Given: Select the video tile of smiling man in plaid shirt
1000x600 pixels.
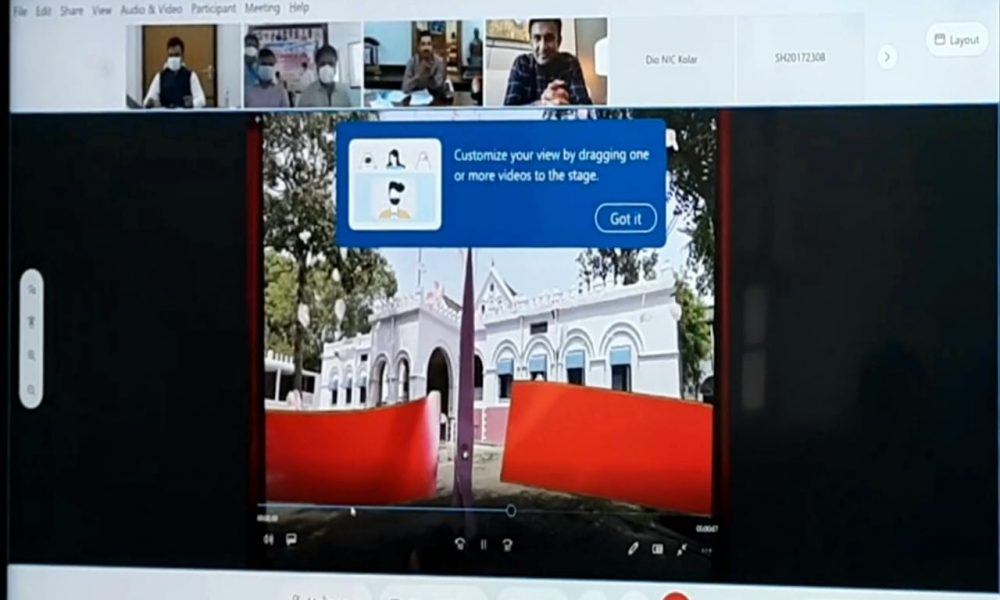Looking at the screenshot, I should pos(546,61).
